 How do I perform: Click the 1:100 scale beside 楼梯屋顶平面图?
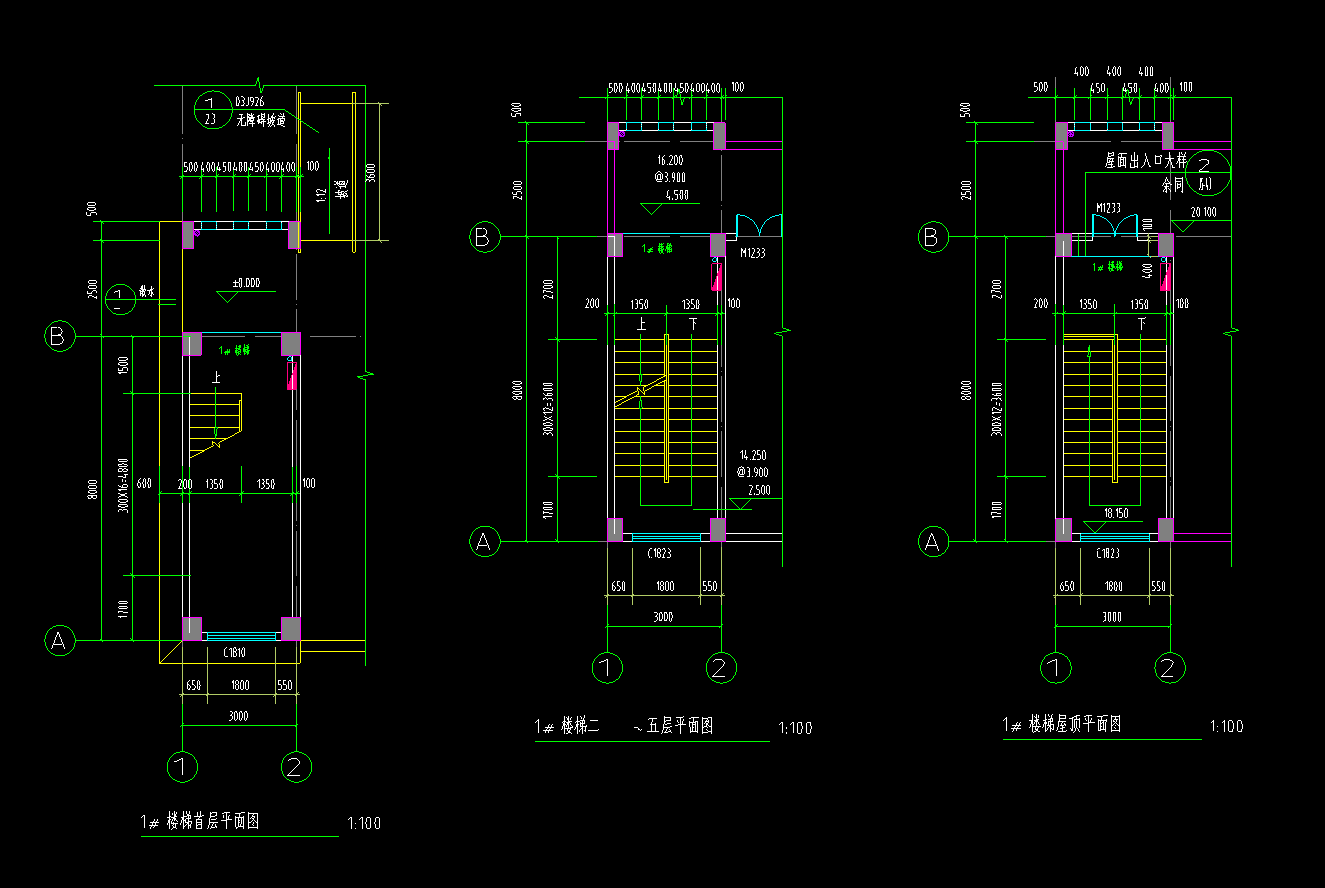point(1227,726)
